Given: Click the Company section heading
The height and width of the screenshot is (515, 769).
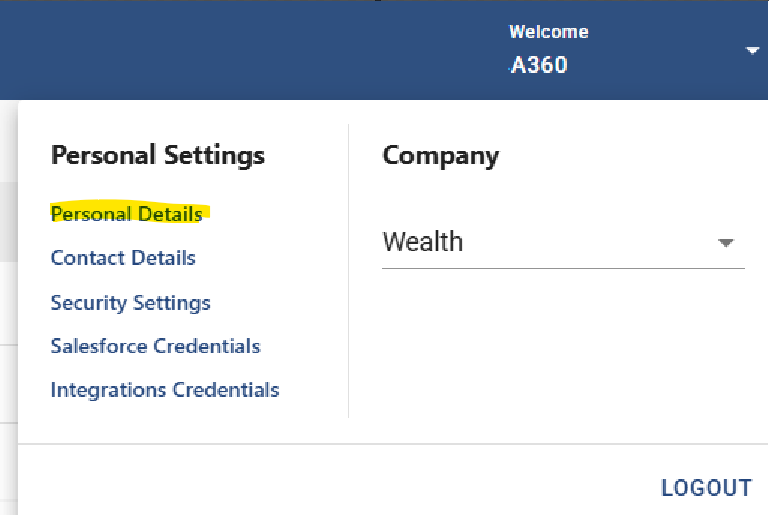Looking at the screenshot, I should [x=440, y=156].
